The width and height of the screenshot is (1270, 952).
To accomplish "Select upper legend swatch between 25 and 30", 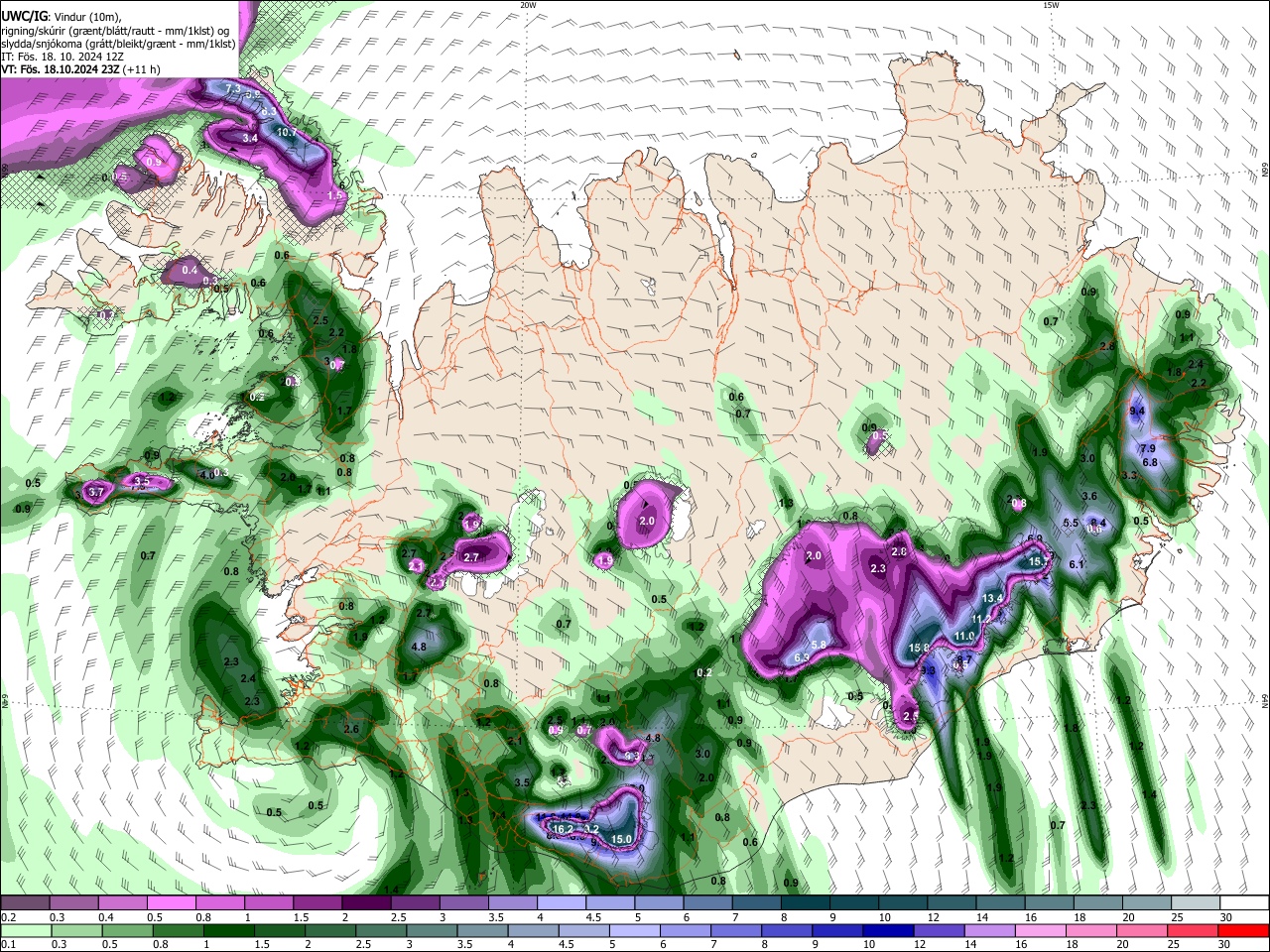I will point(1194,903).
